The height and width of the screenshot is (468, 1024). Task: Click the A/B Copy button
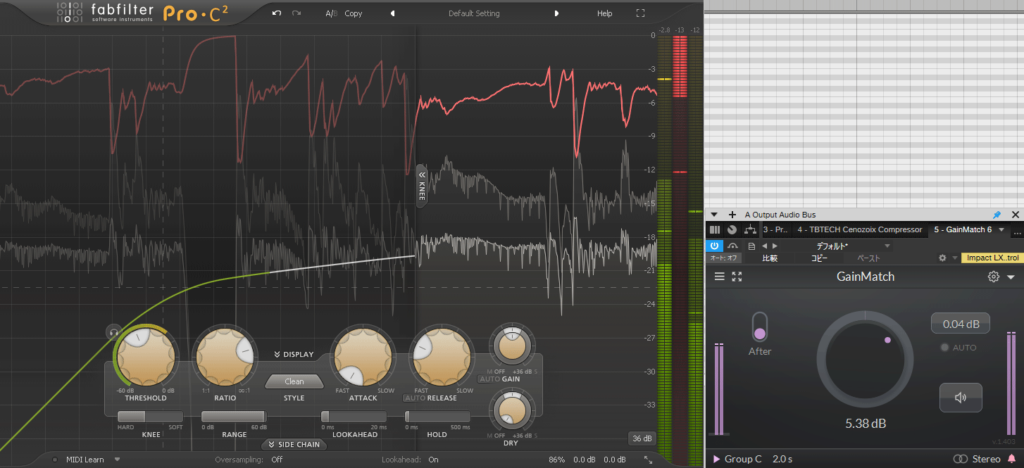click(x=353, y=14)
